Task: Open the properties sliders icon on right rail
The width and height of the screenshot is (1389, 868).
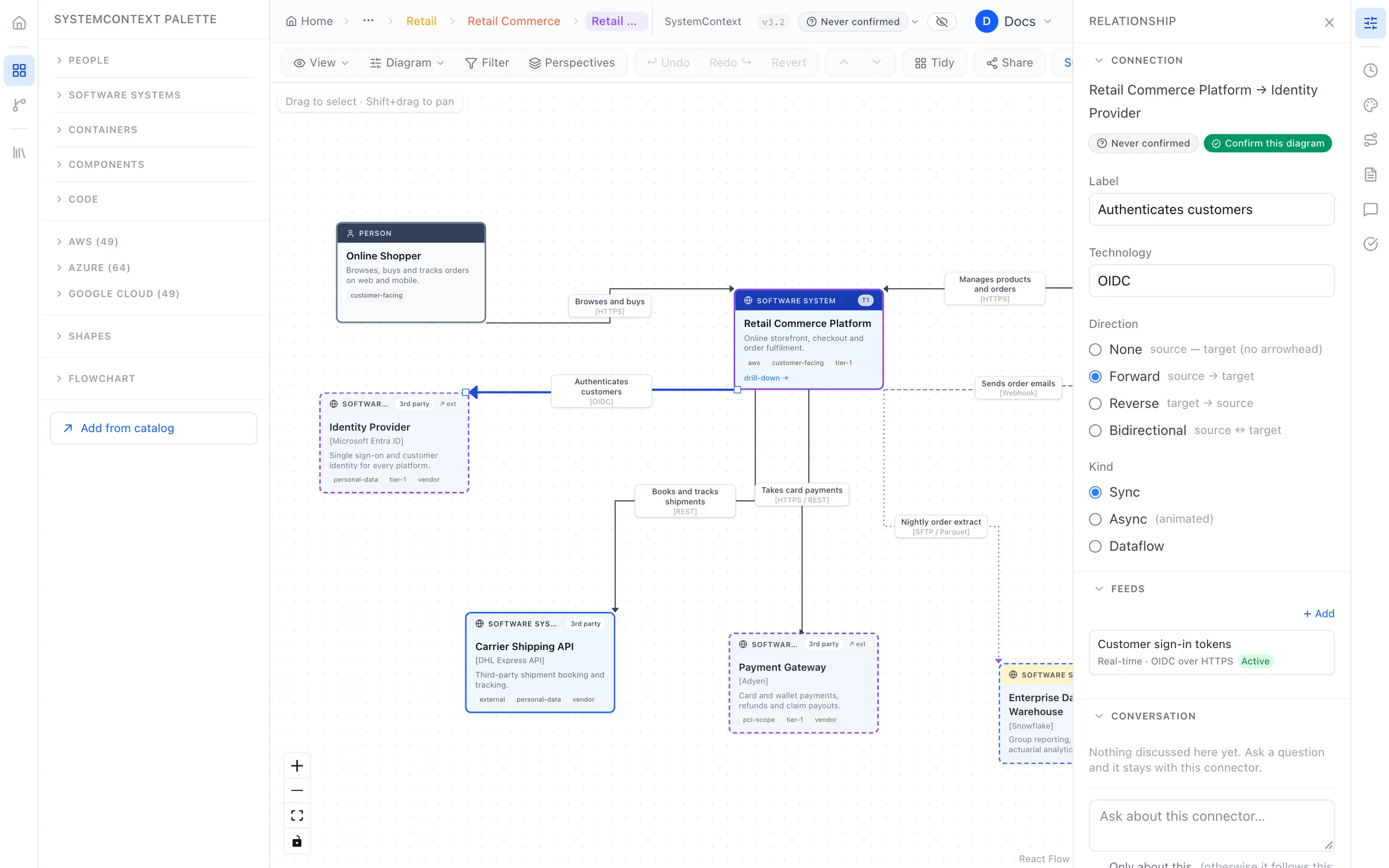Action: click(1370, 23)
